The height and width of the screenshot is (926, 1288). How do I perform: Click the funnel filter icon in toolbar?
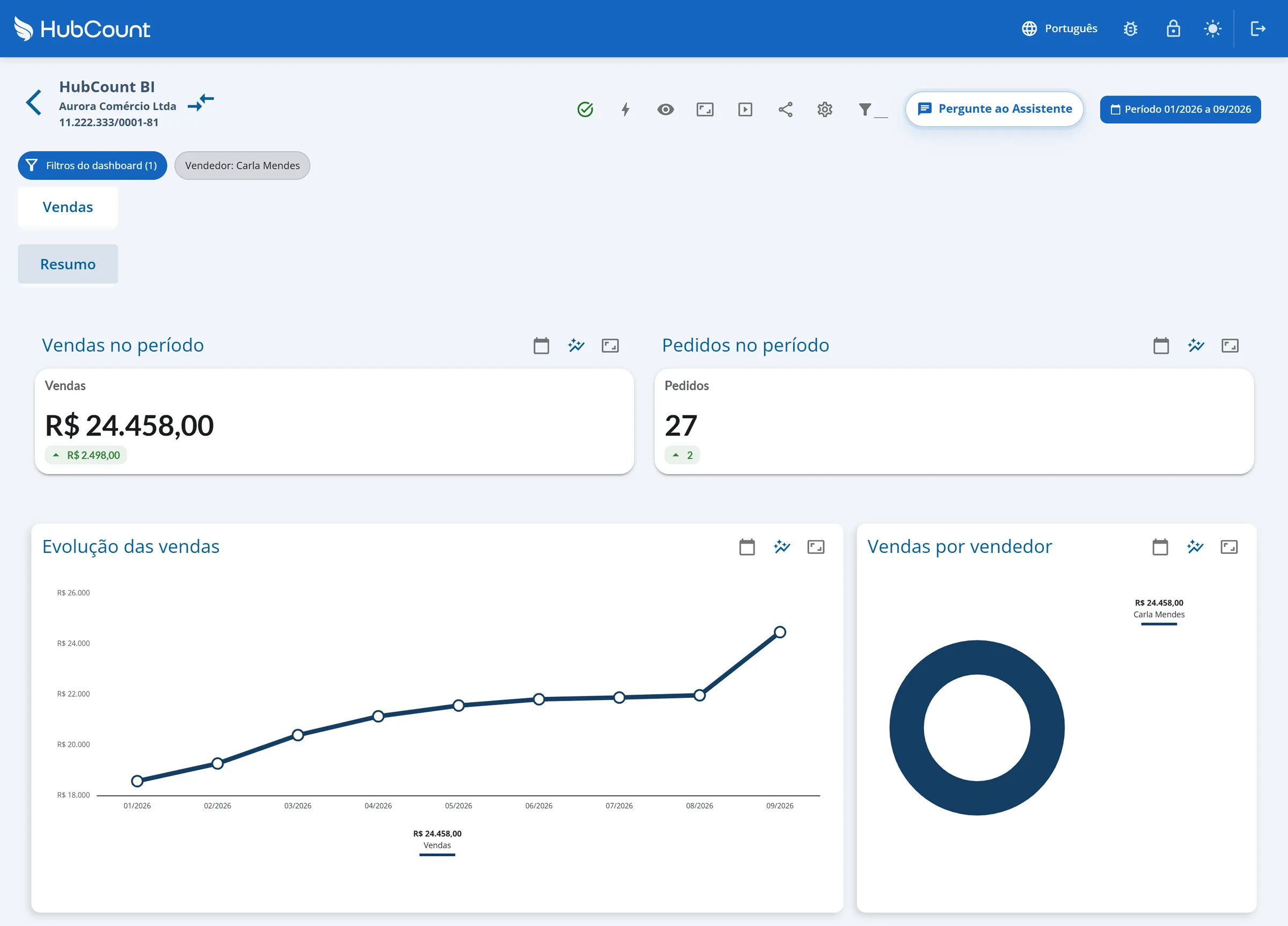[x=865, y=109]
